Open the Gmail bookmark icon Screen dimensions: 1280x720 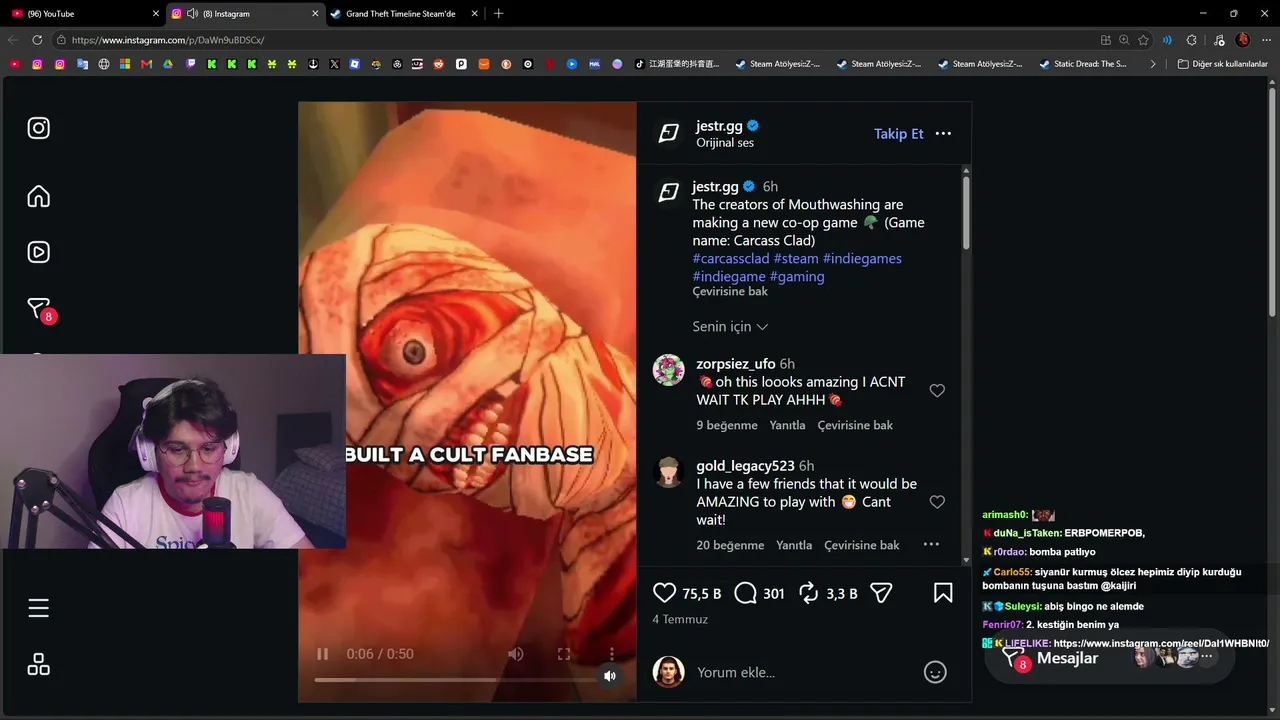(x=147, y=64)
